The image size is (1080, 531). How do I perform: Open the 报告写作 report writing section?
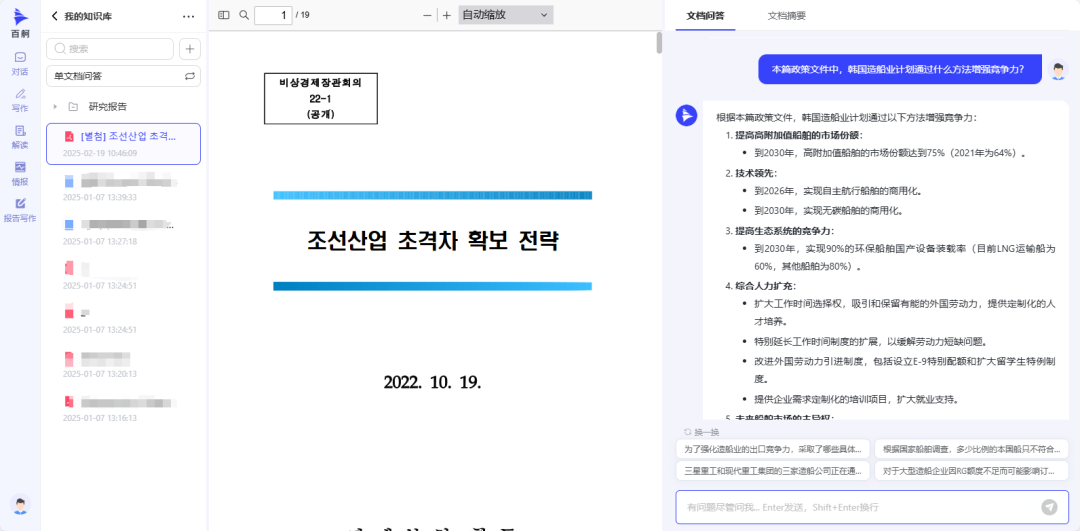coord(20,210)
